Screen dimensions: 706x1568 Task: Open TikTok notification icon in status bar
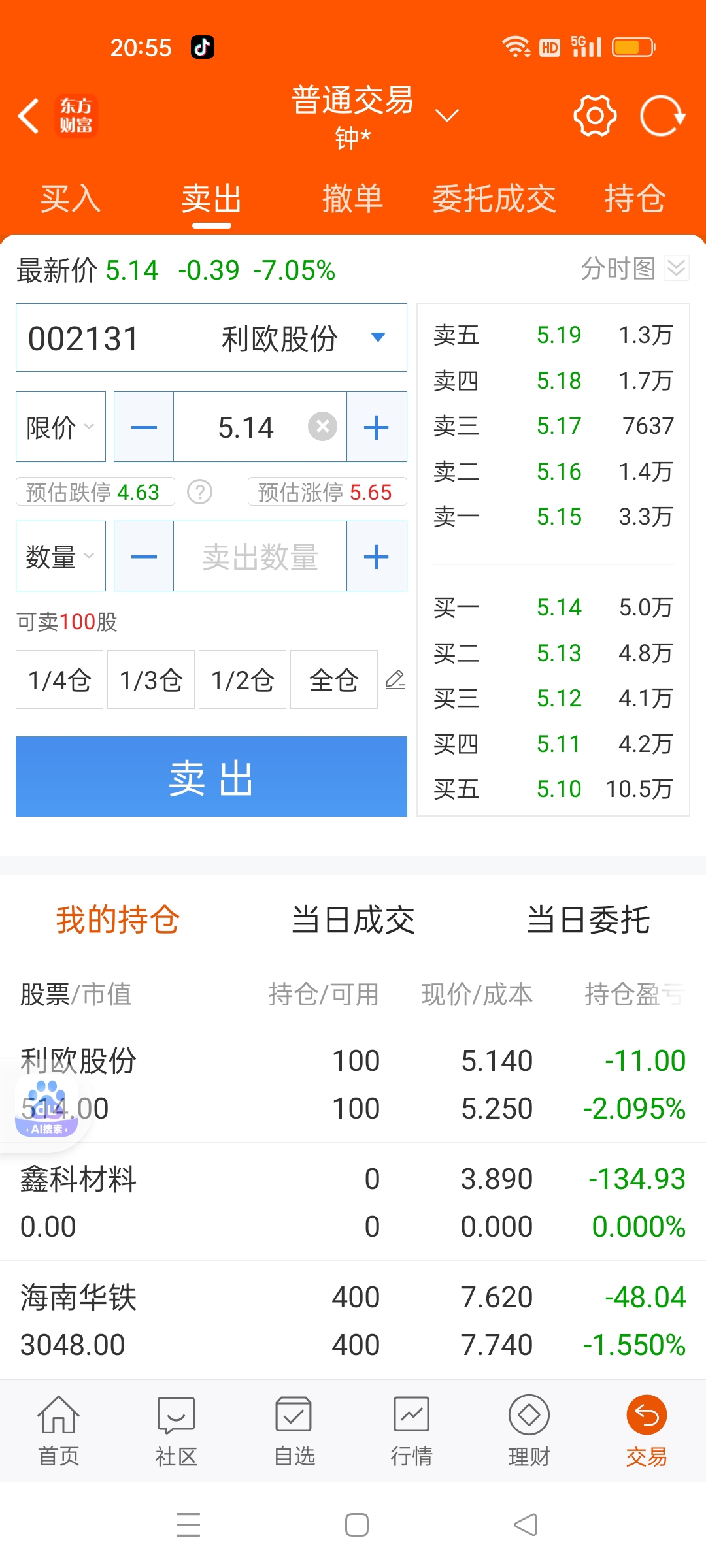coord(203,47)
